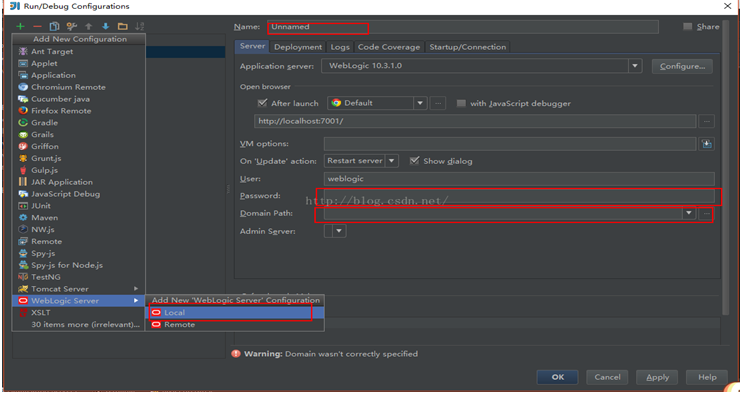This screenshot has height=393, width=740.
Task: Remove configuration with the red minus icon
Action: pos(37,26)
